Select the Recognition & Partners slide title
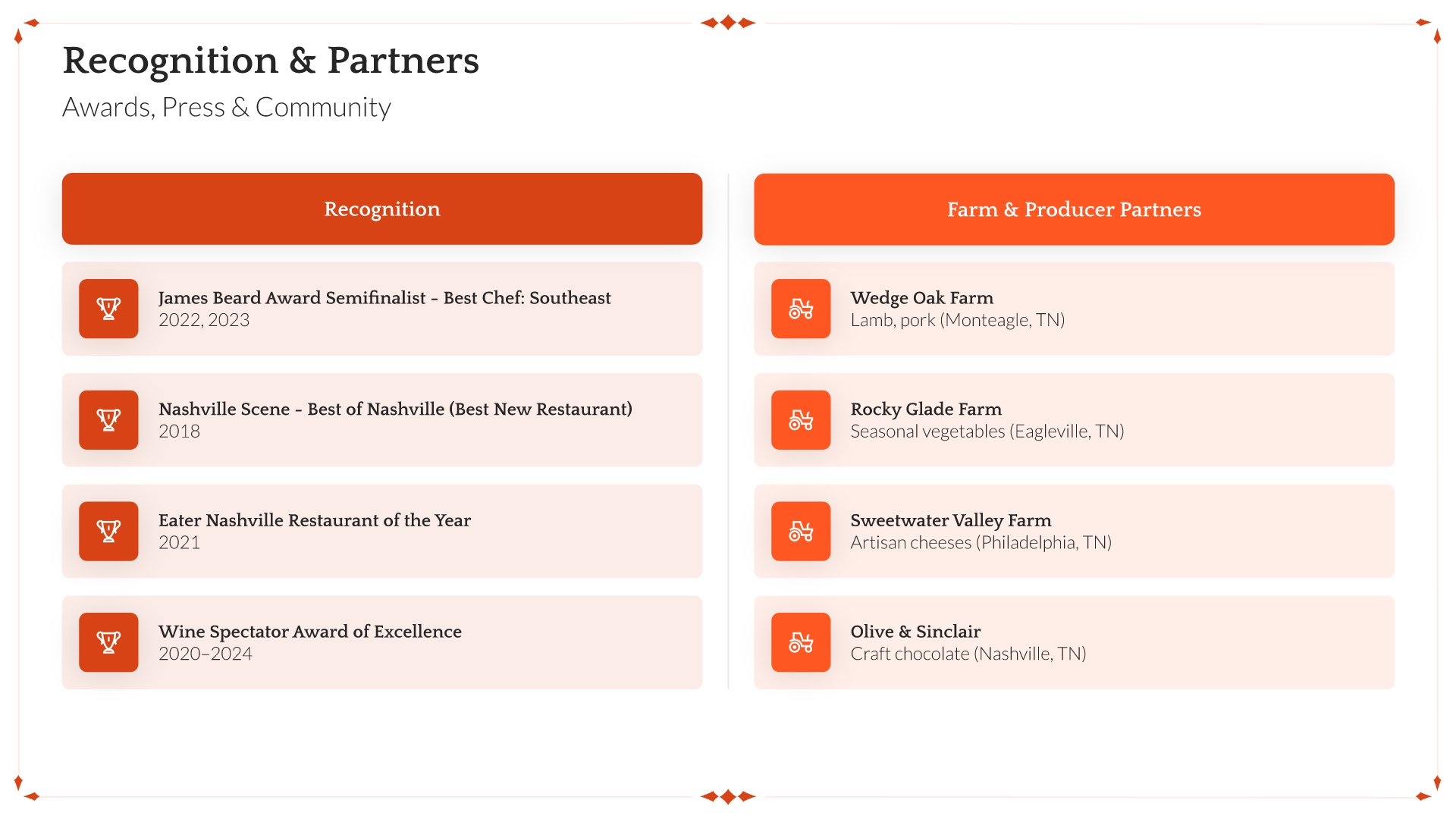Viewport: 1456px width, 819px height. point(271,61)
